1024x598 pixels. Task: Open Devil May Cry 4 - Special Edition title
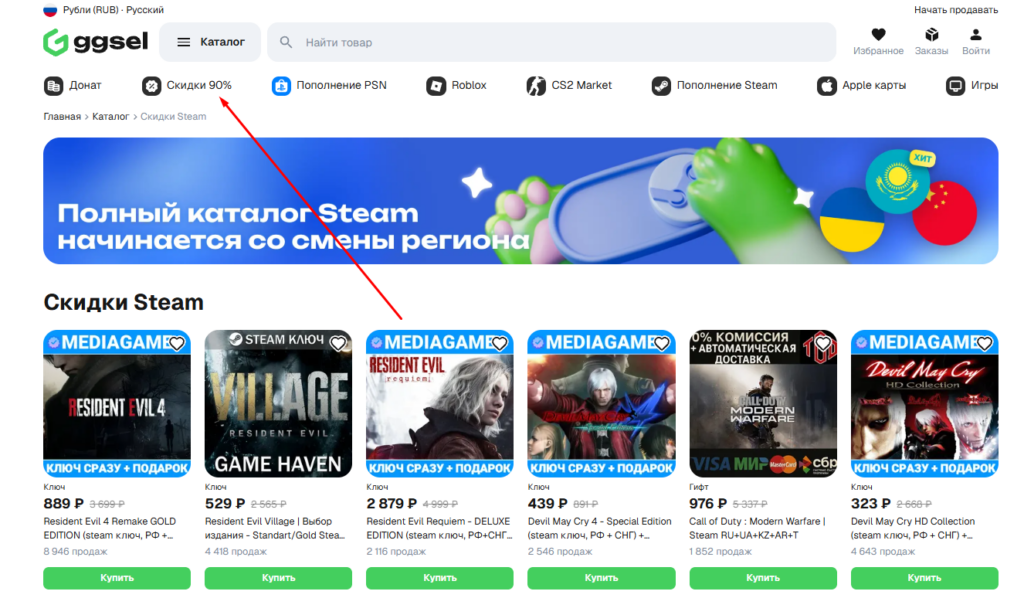[600, 528]
